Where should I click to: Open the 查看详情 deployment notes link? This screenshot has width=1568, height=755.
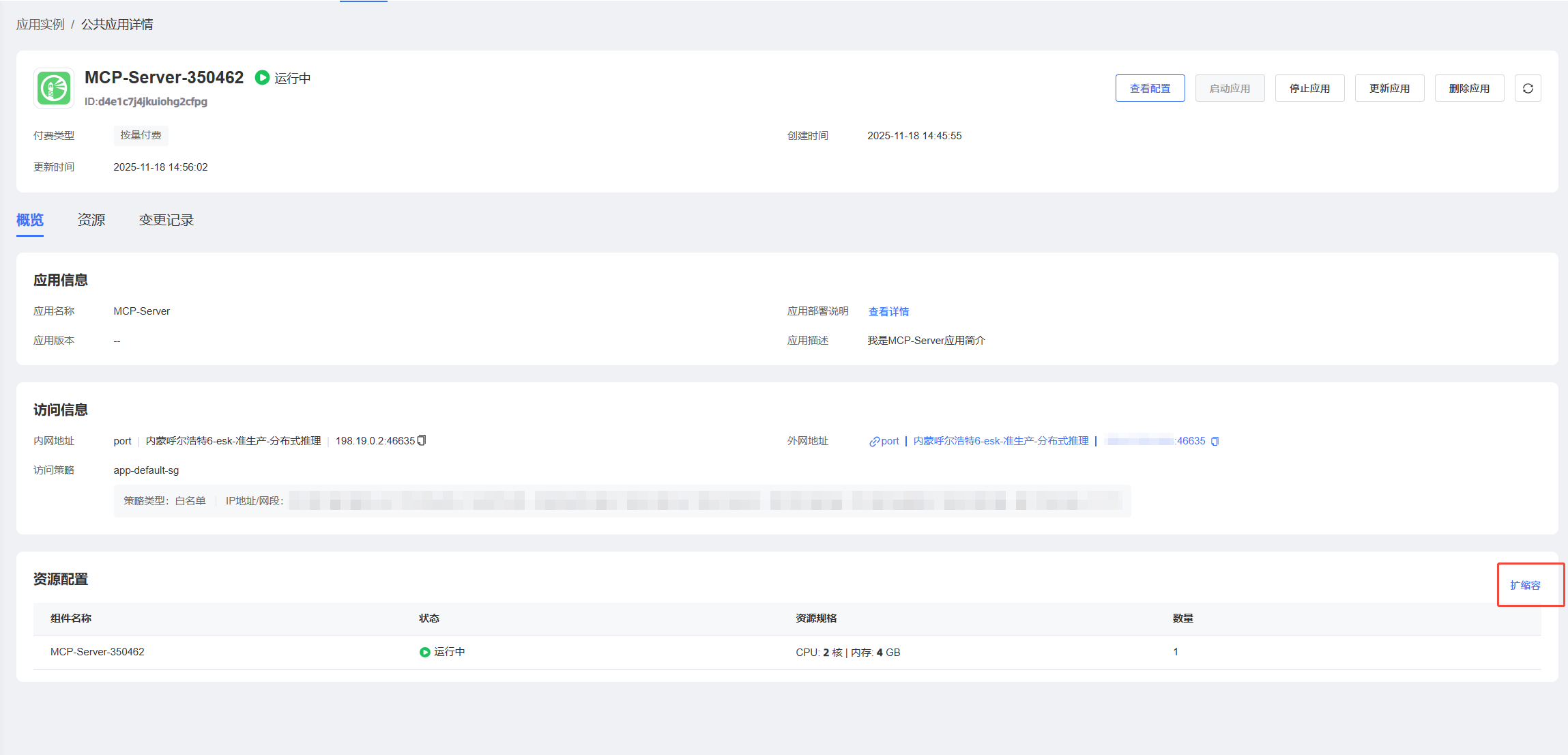tap(888, 311)
